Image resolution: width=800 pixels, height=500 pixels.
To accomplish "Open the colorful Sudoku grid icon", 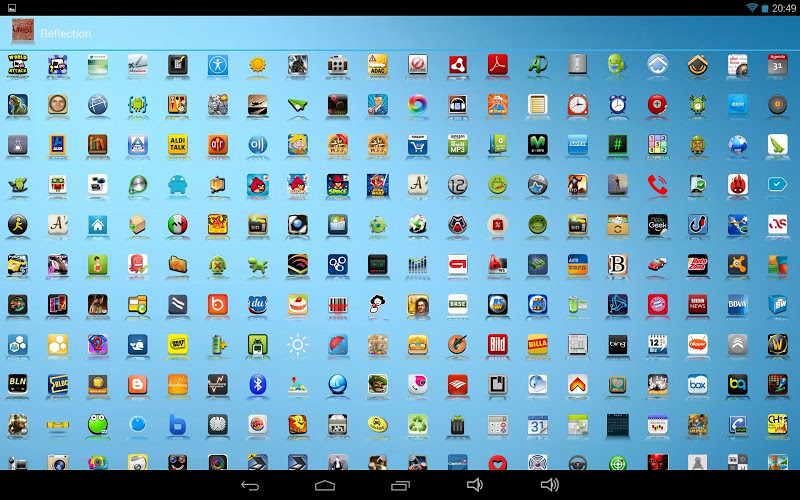I will pos(657,145).
